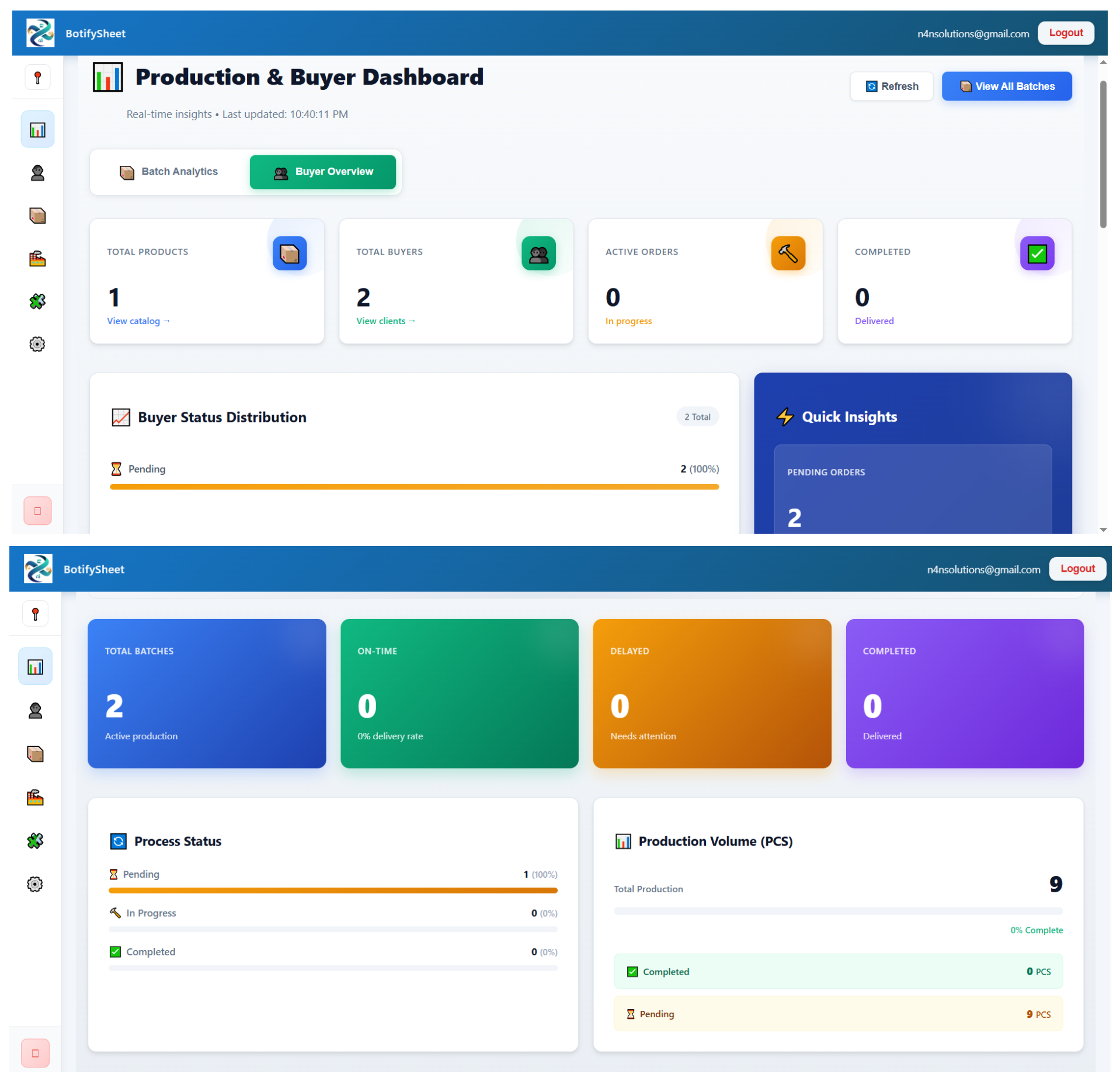The height and width of the screenshot is (1092, 1120).
Task: Click the green puzzle Processes icon
Action: point(37,301)
